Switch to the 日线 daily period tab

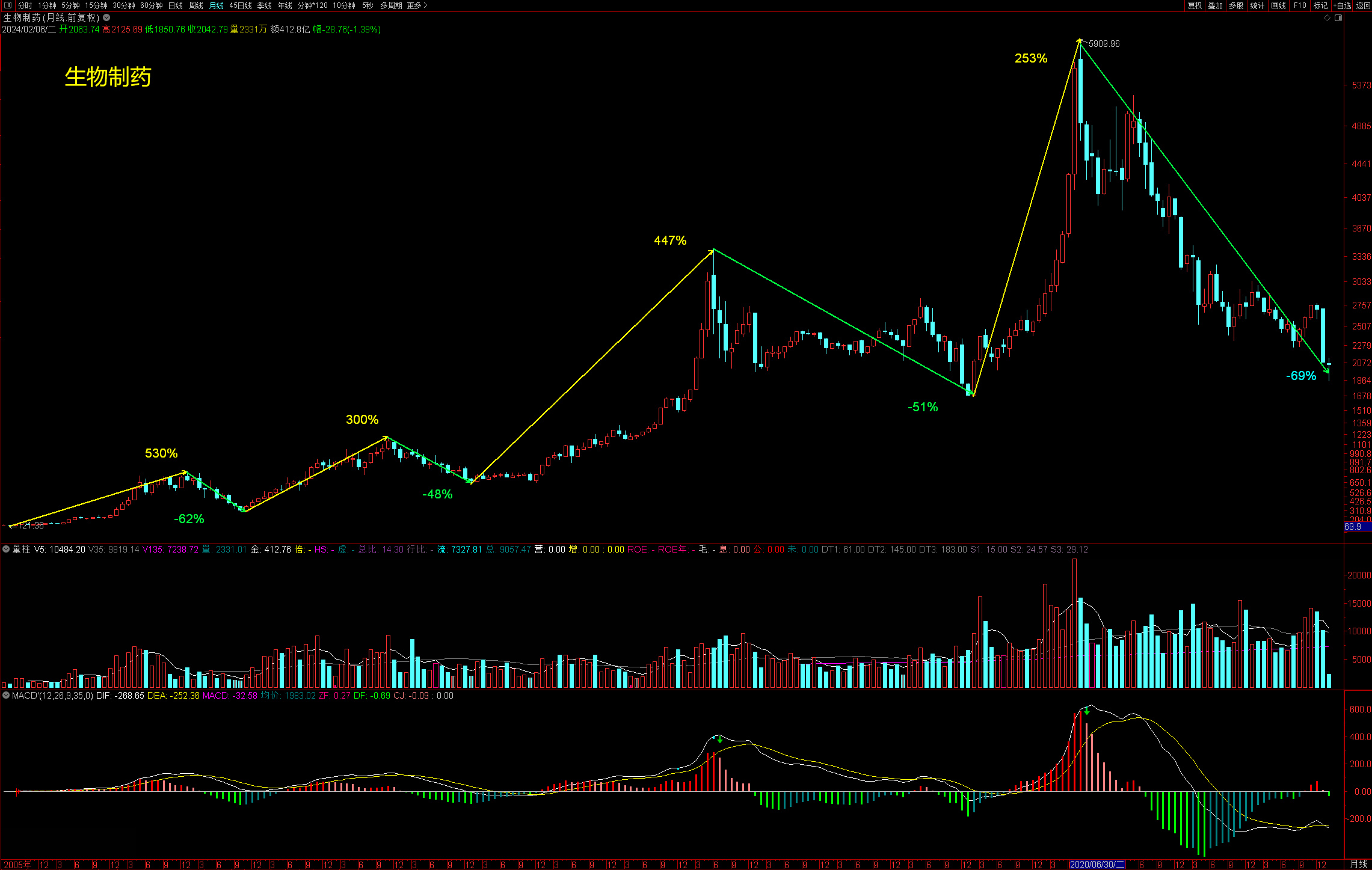176,5
